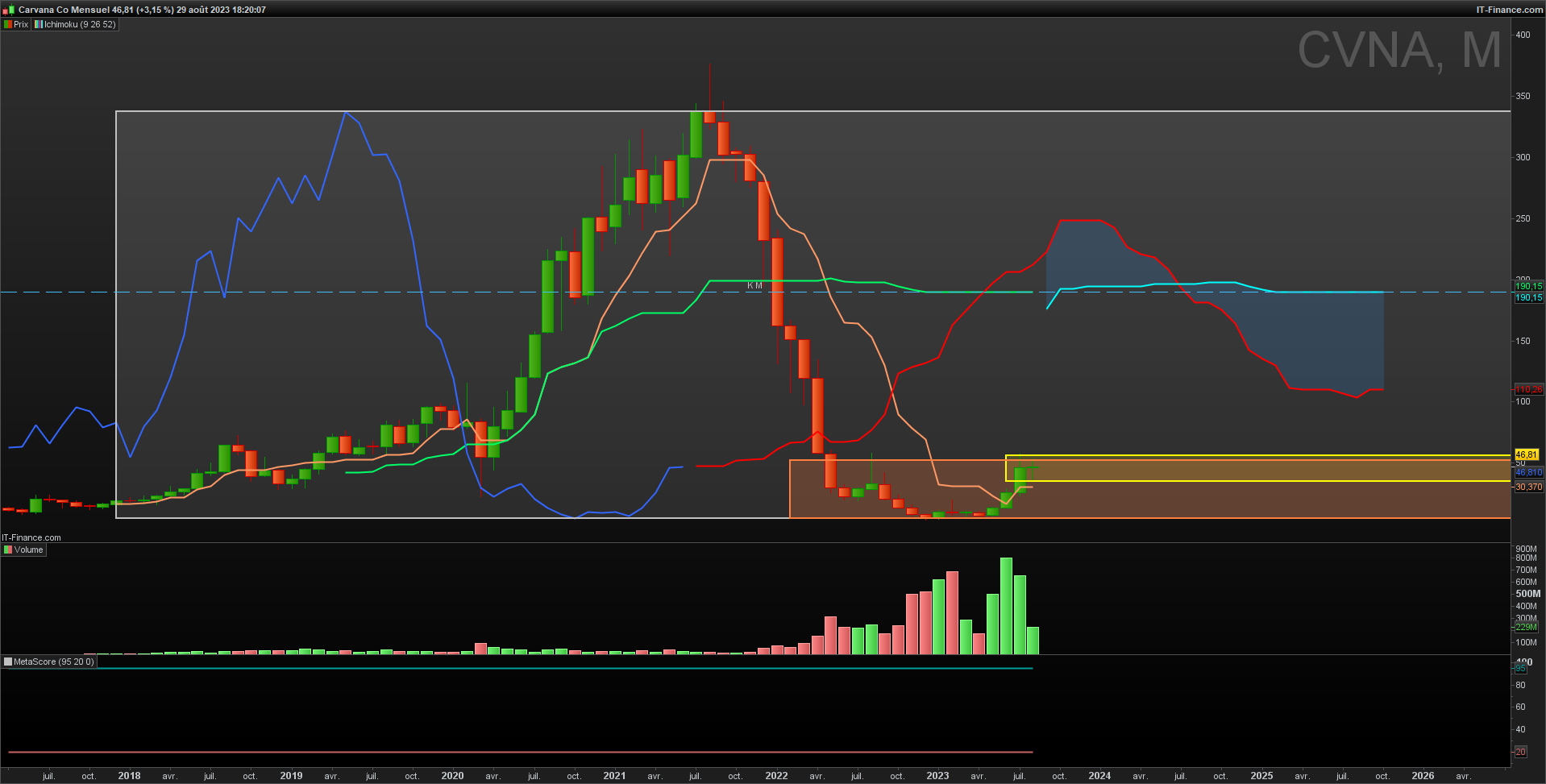This screenshot has width=1546, height=784.
Task: Click the Volume panel color icon
Action: click(8, 550)
